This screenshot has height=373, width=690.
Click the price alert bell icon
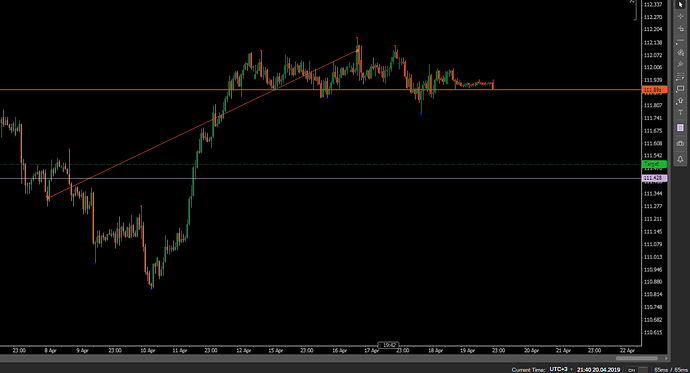[x=680, y=159]
